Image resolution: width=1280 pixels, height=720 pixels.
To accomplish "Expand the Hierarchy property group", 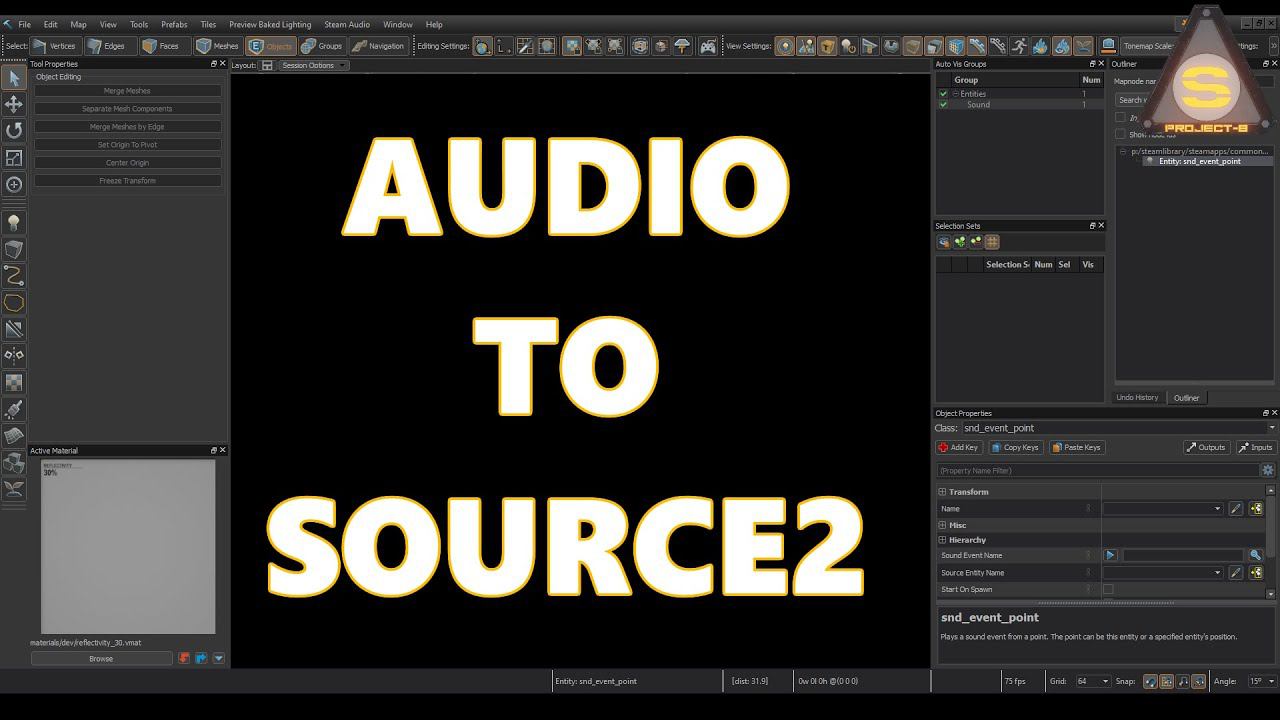I will (x=942, y=540).
